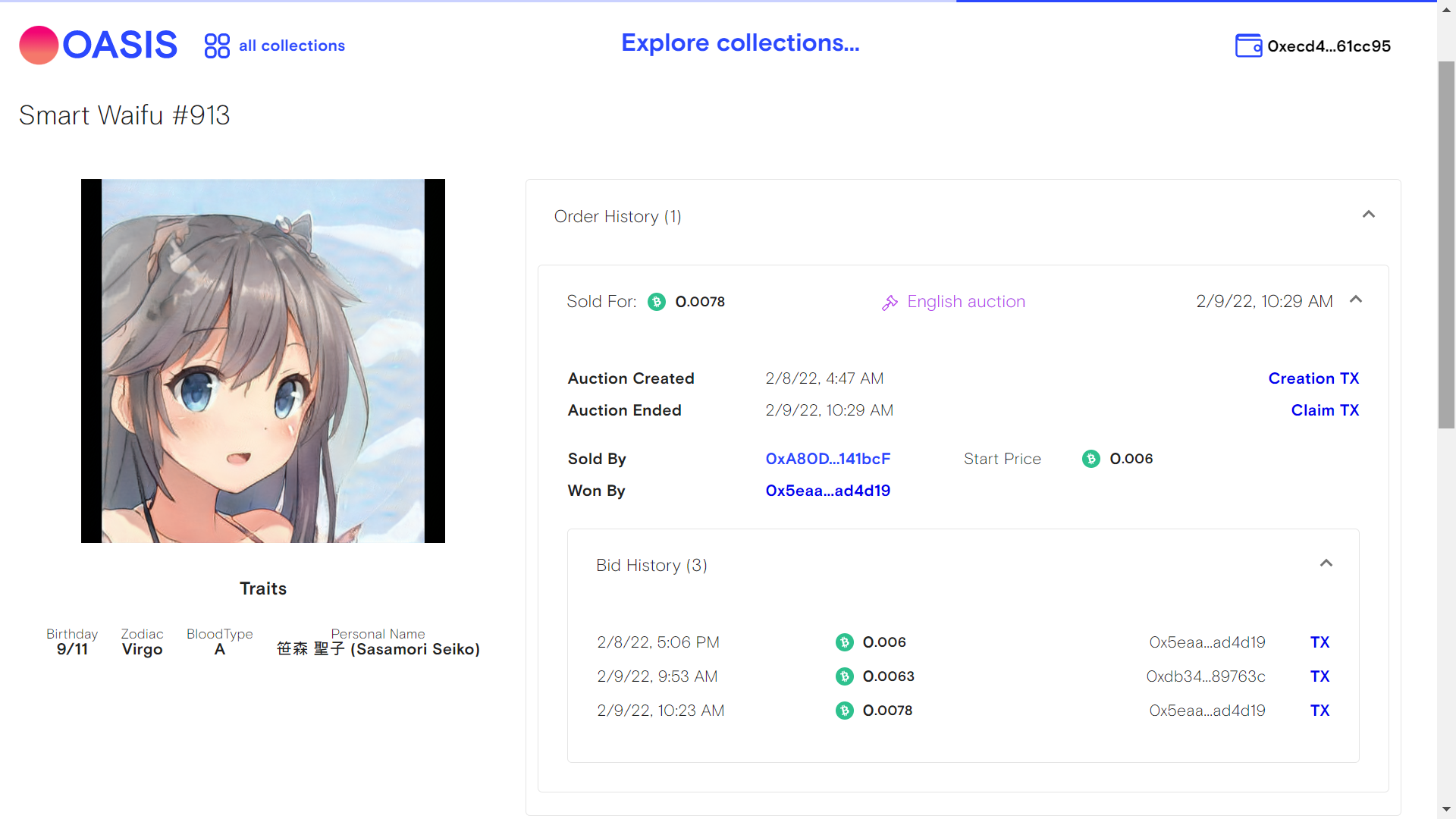Open the Claim TX link

coord(1325,410)
